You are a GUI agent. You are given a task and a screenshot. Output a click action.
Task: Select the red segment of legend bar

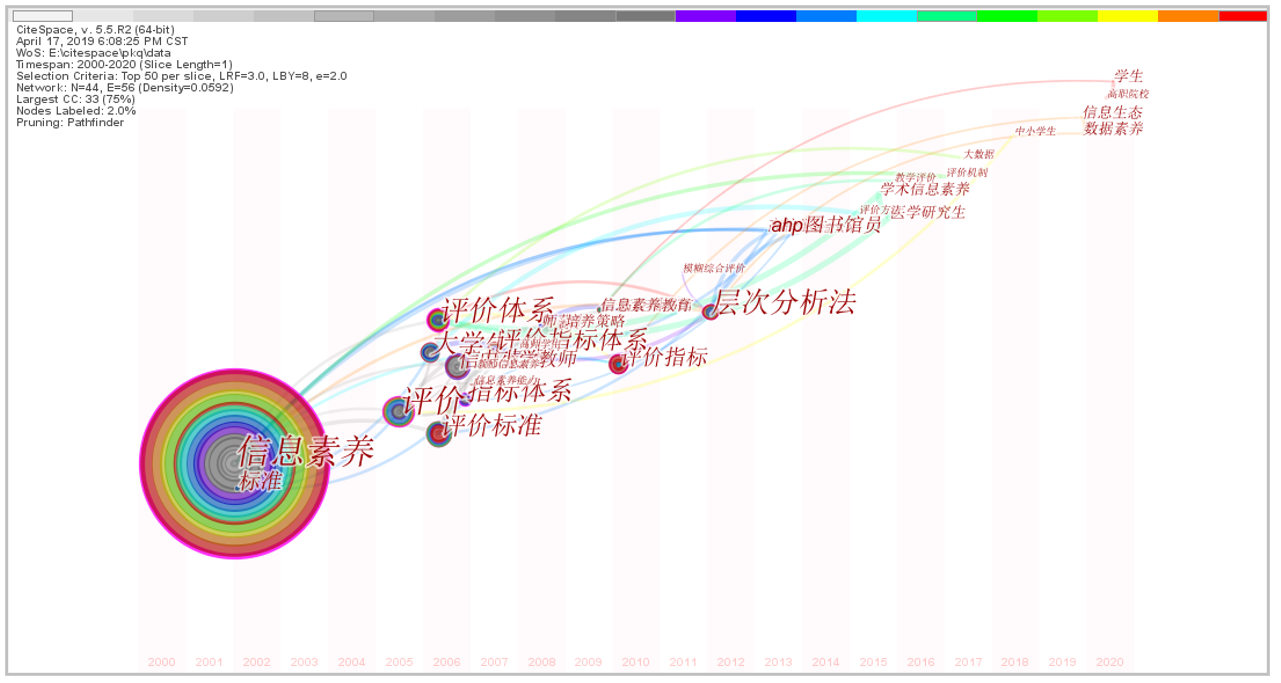[x=1243, y=16]
